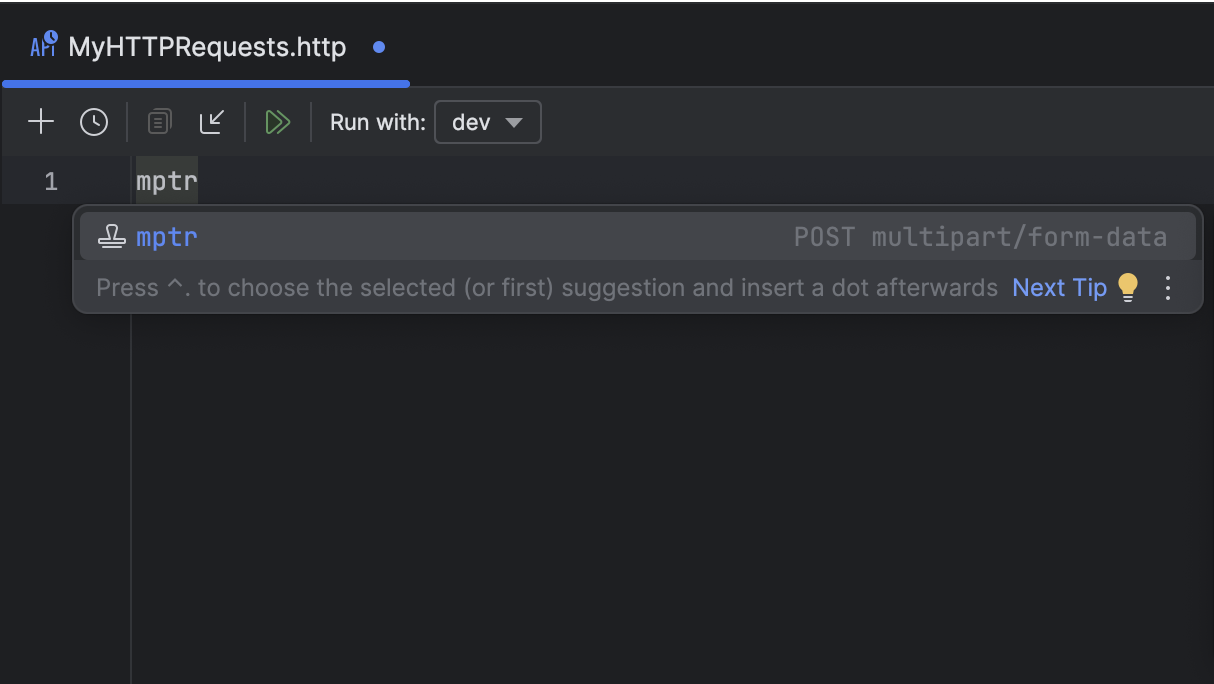This screenshot has height=684, width=1214.
Task: Open the Run with environment dropdown
Action: [x=487, y=122]
